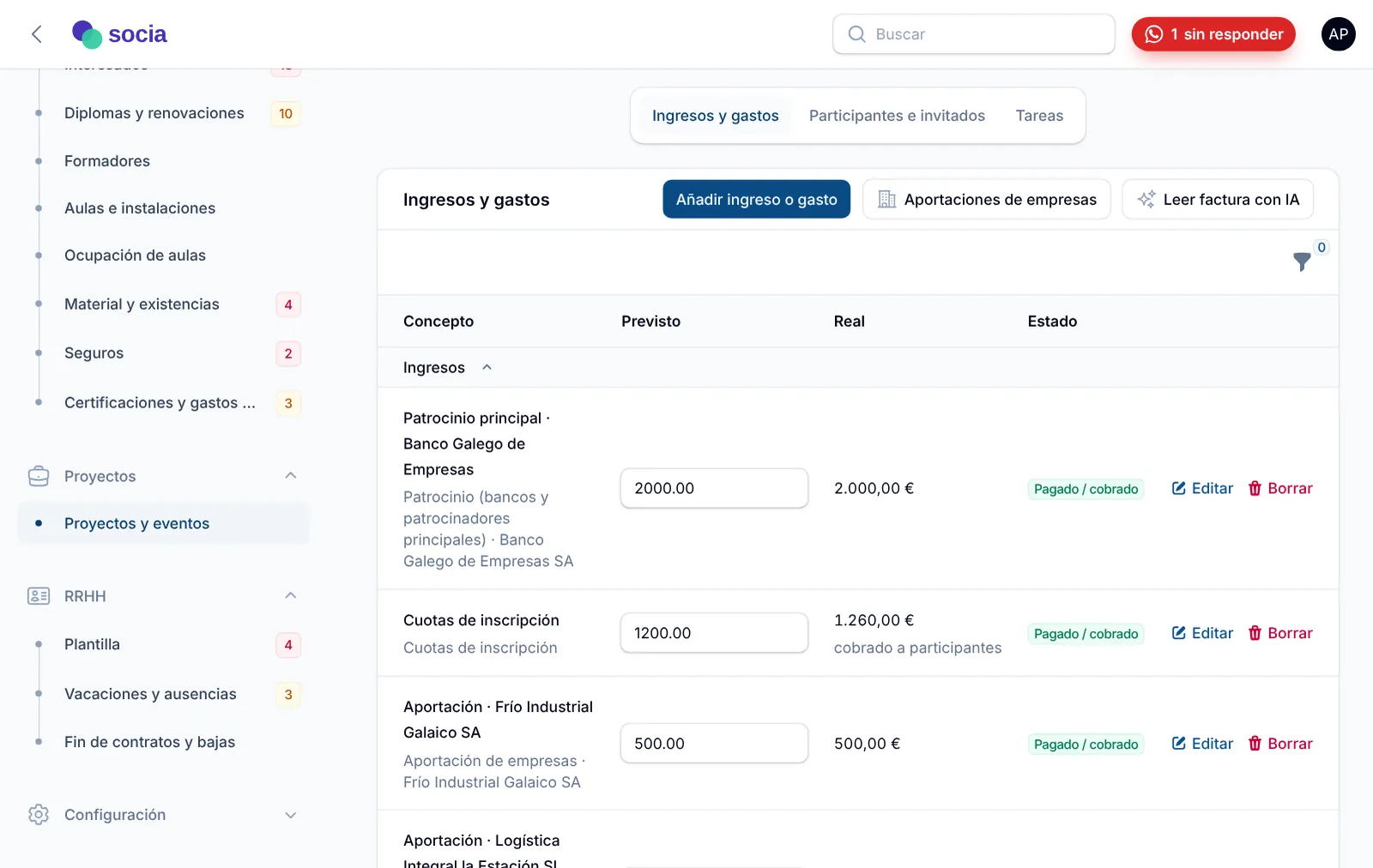Open Aportaciones de empresas
The width and height of the screenshot is (1373, 868).
pos(987,200)
